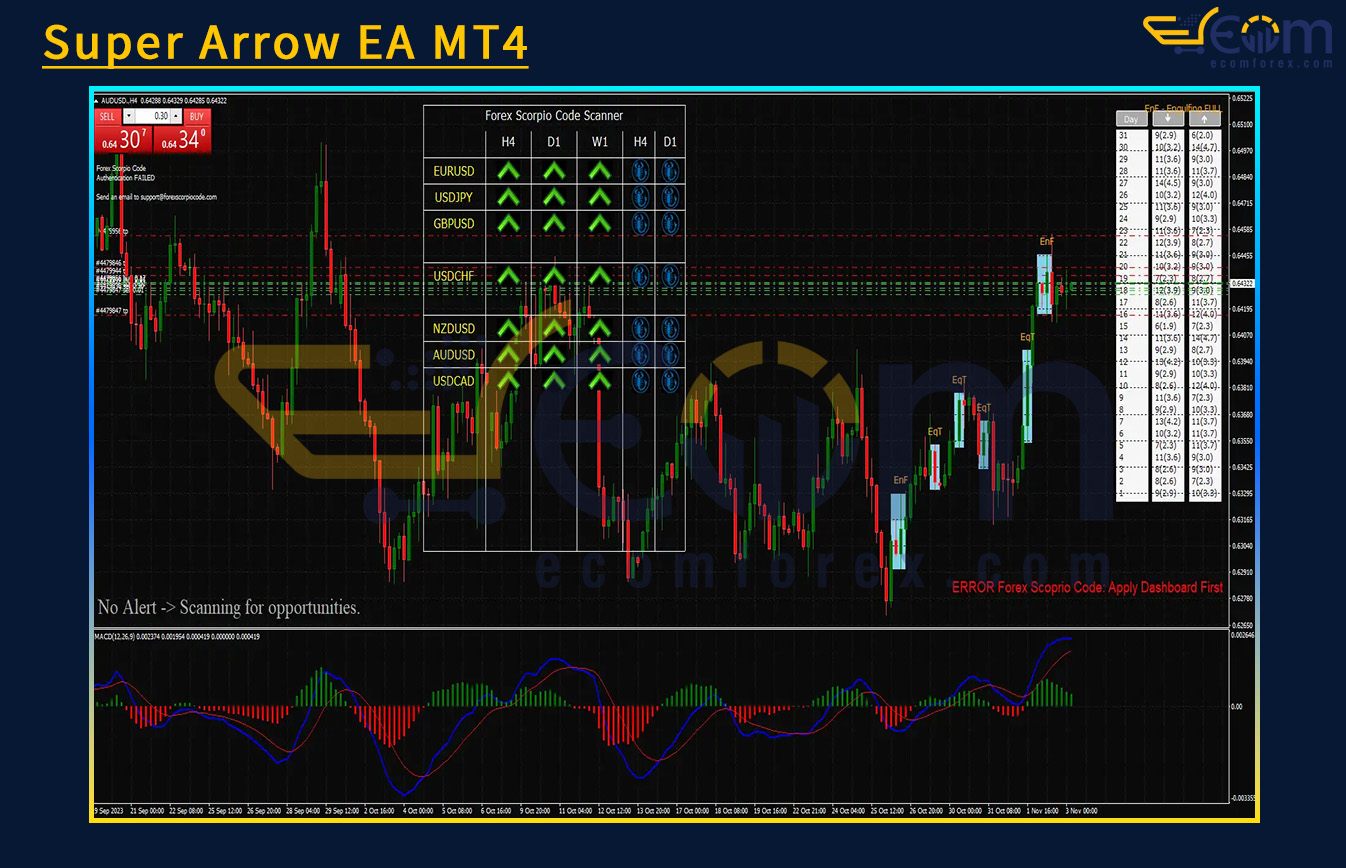Image resolution: width=1346 pixels, height=868 pixels.
Task: Click the NZDUSD H4 trend arrow
Action: click(x=509, y=328)
